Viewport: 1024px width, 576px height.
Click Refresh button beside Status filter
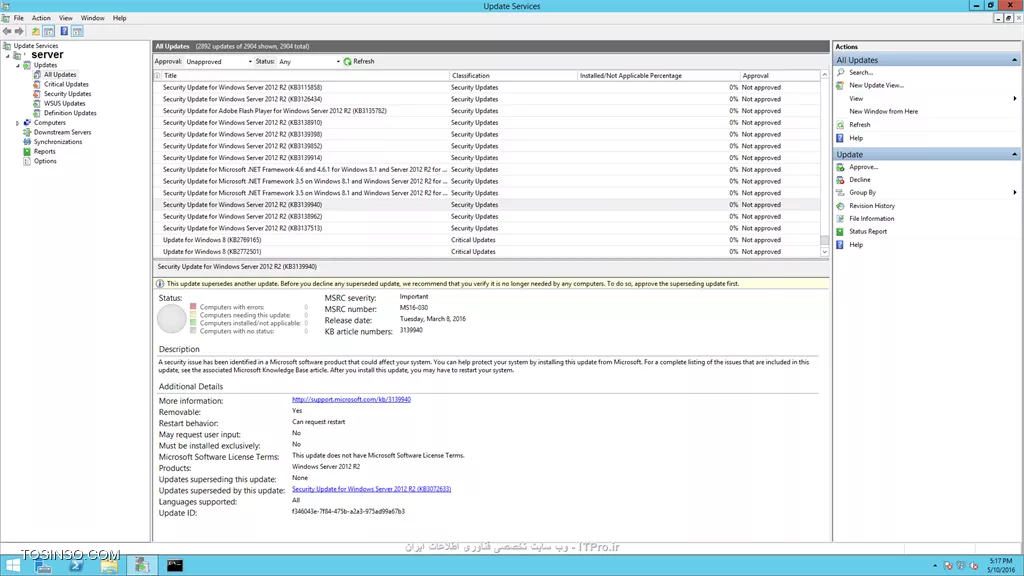coord(359,61)
